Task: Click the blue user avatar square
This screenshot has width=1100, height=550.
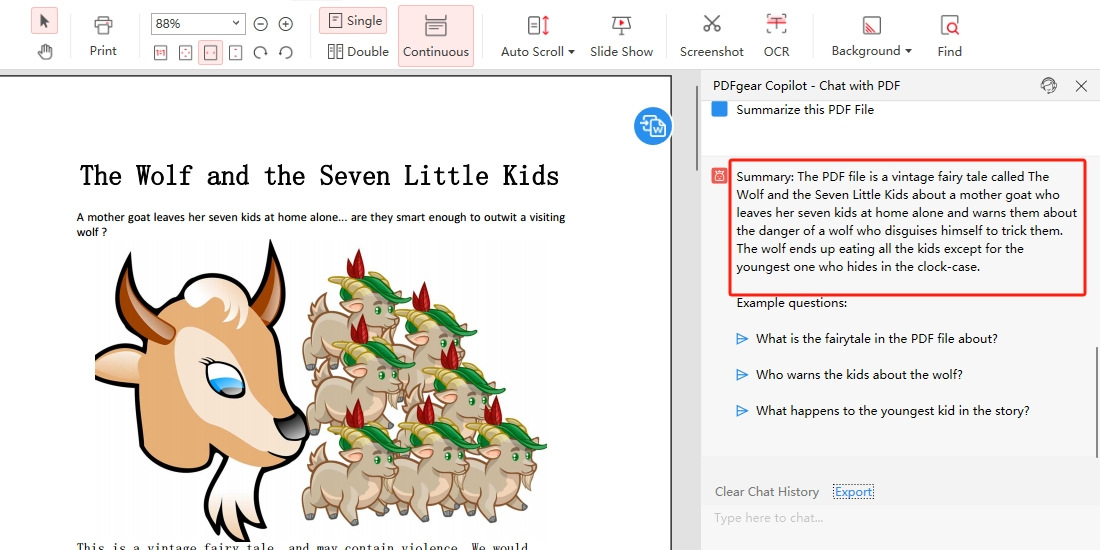Action: pos(719,109)
